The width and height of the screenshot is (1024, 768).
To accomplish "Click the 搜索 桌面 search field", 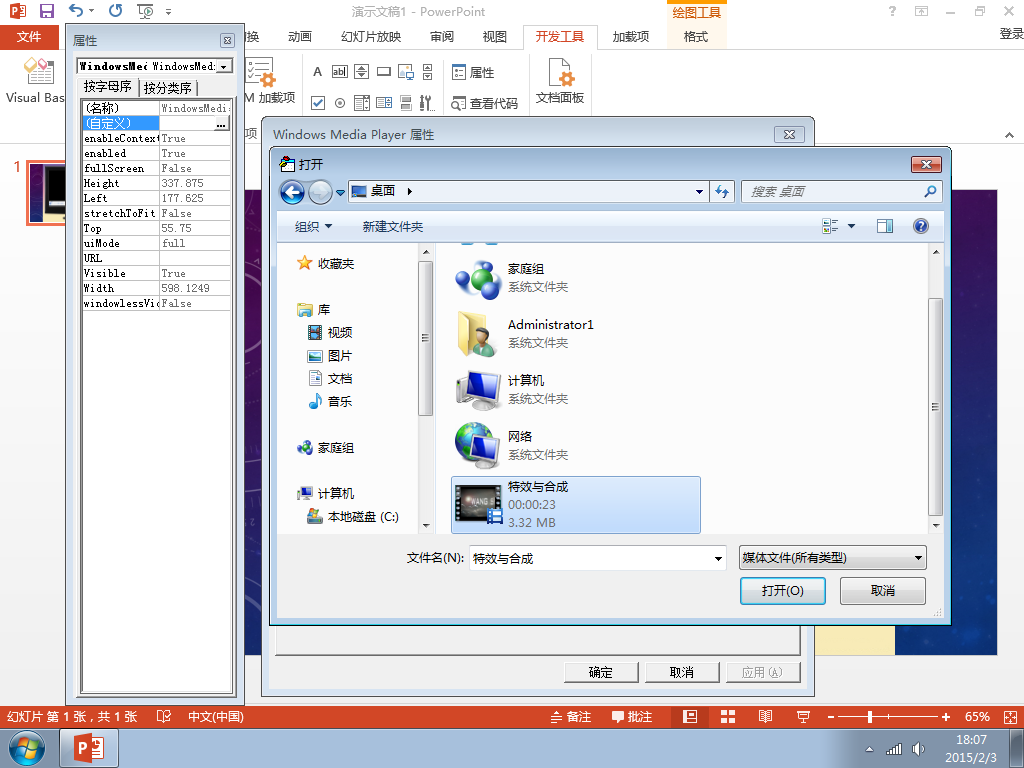I will pyautogui.click(x=841, y=191).
